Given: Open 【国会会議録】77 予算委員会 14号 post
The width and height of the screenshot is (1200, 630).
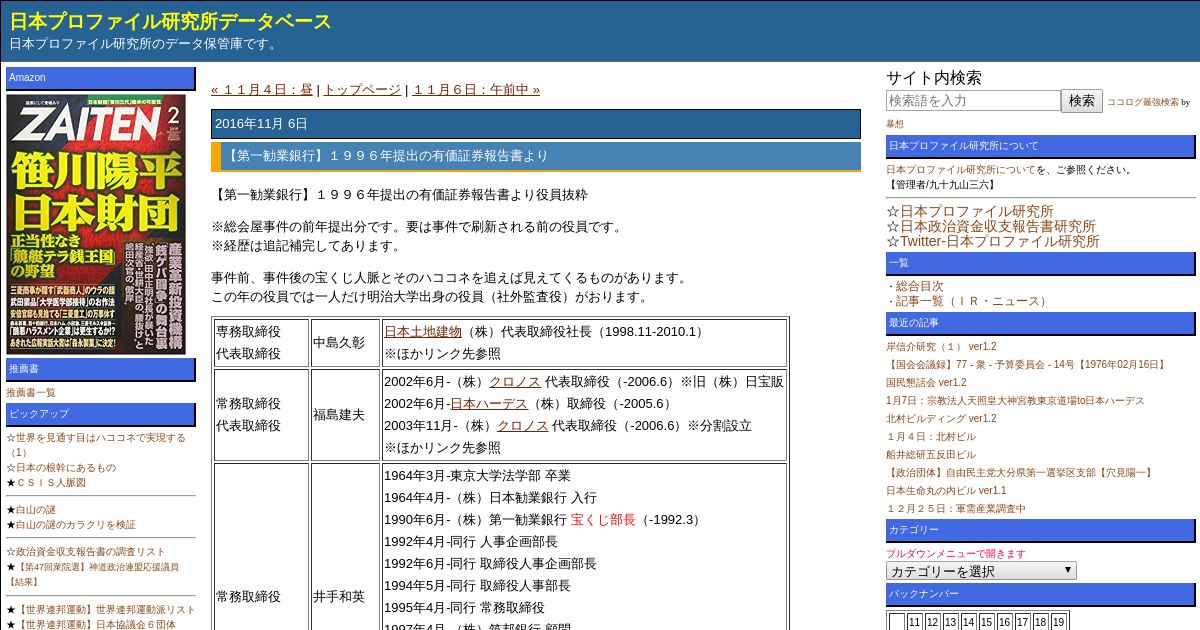Looking at the screenshot, I should click(1027, 365).
